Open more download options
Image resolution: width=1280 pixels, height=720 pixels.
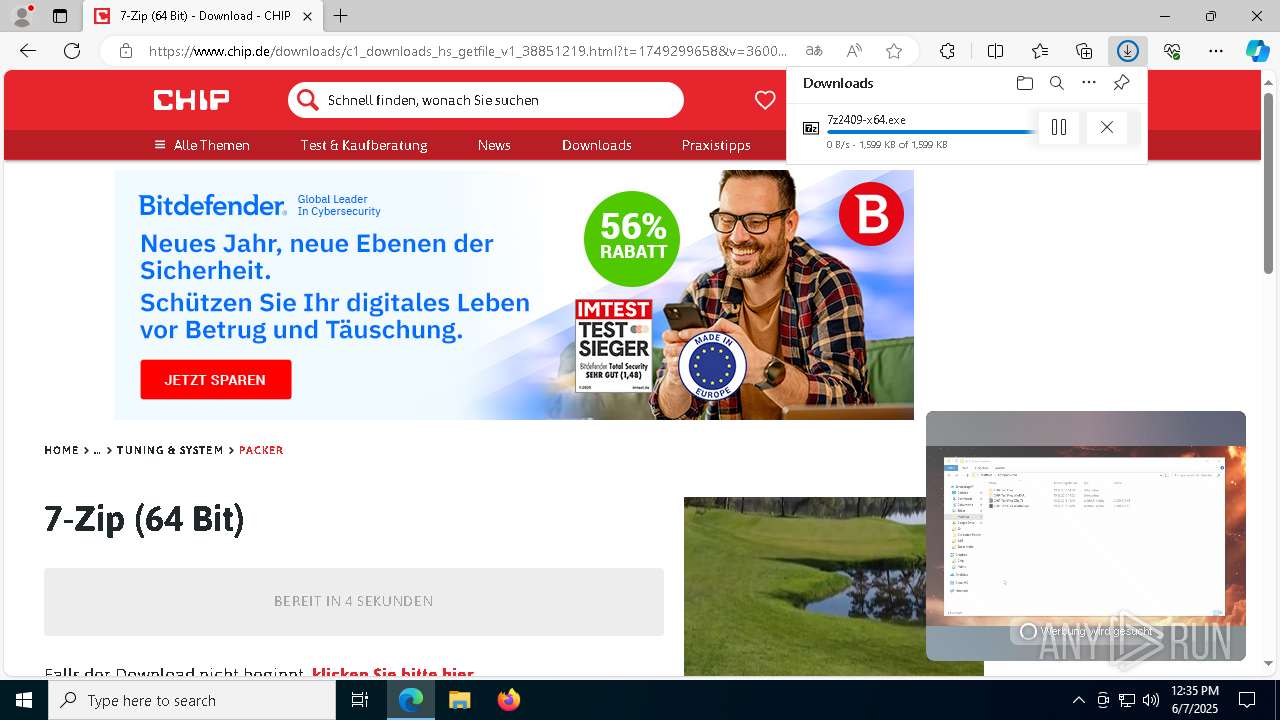tap(1089, 83)
